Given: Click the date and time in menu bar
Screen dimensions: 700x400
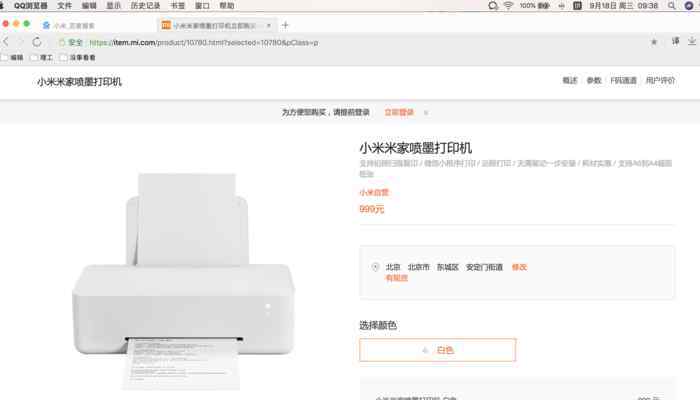Looking at the screenshot, I should pyautogui.click(x=624, y=5).
